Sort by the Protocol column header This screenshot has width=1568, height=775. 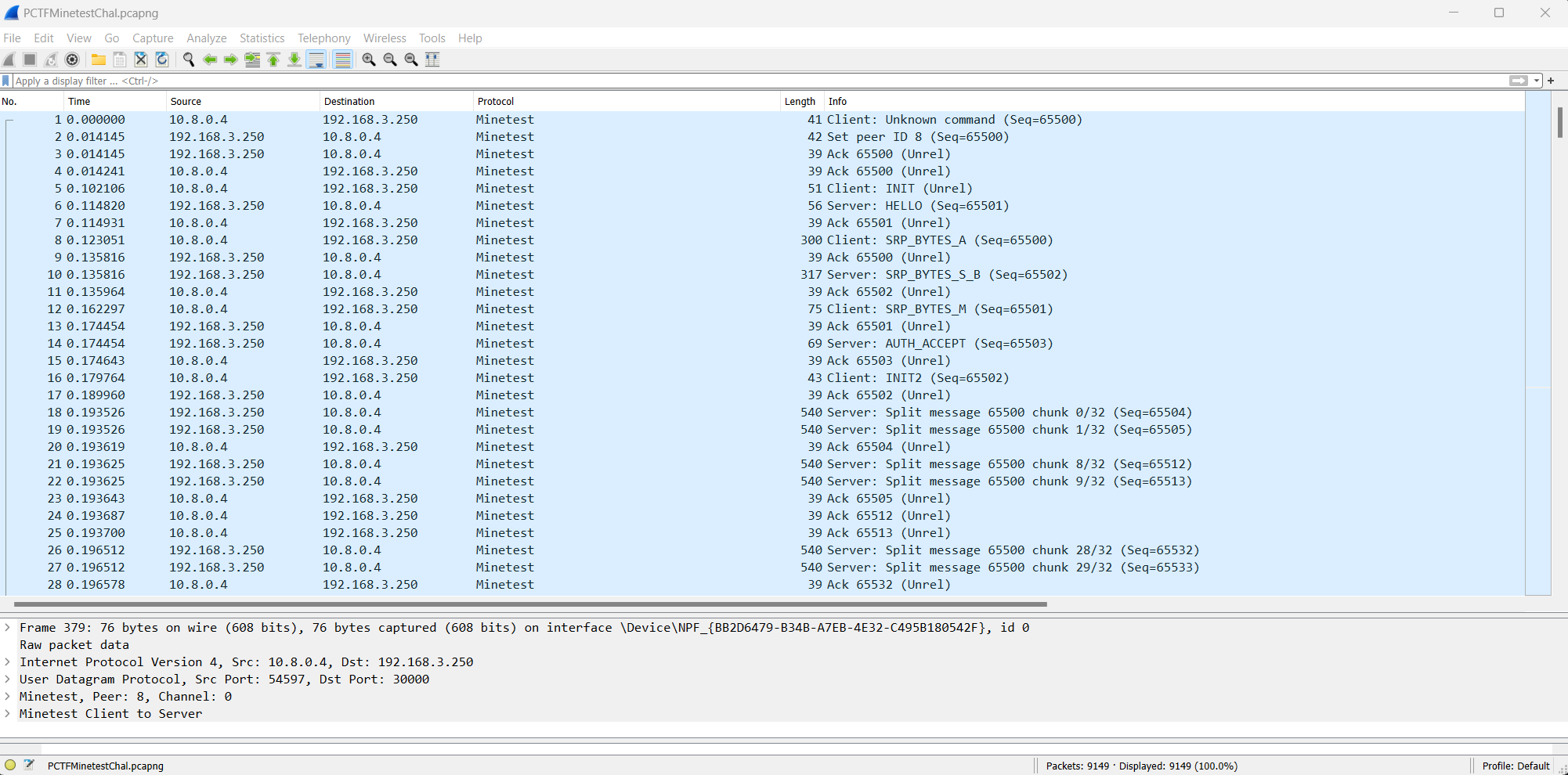tap(627, 101)
